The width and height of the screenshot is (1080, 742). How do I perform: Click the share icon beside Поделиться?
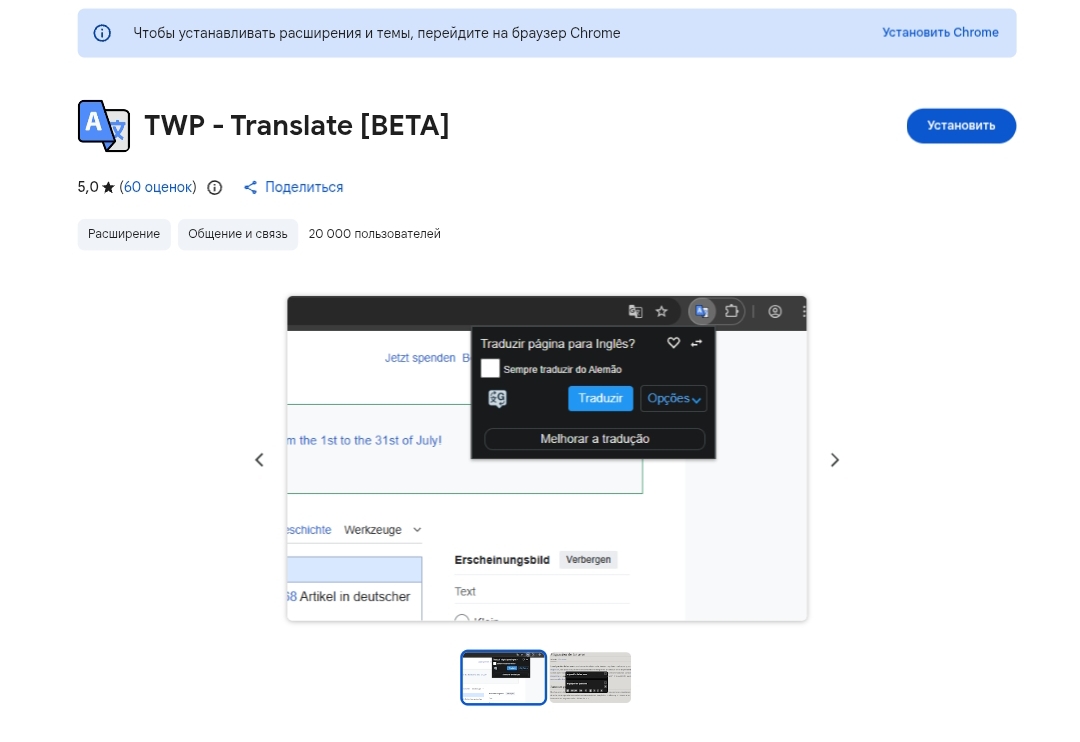[251, 187]
